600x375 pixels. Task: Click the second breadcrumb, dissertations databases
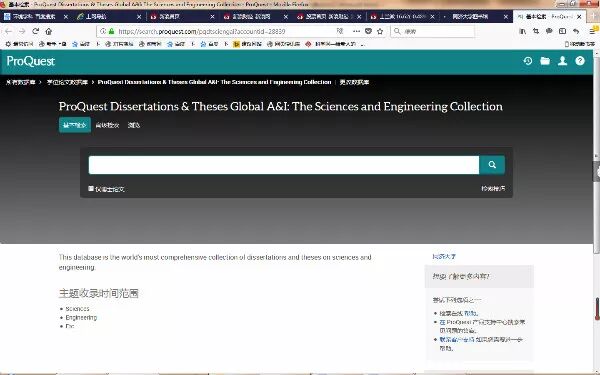(x=67, y=82)
